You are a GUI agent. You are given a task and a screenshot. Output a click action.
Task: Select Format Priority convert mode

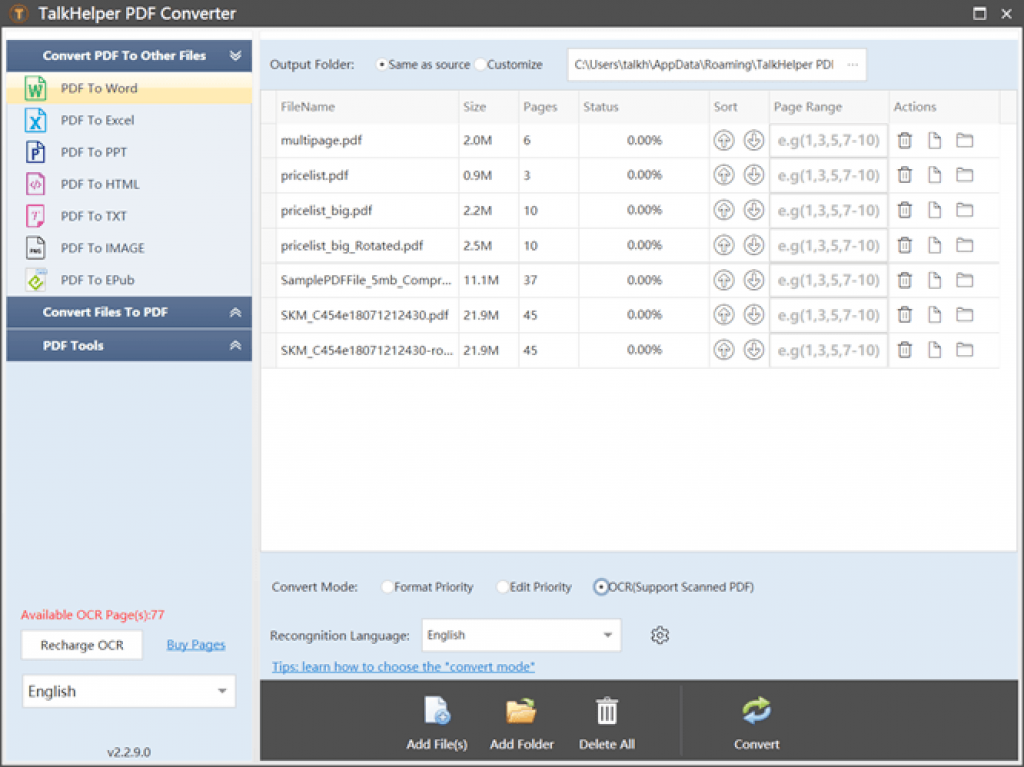389,587
